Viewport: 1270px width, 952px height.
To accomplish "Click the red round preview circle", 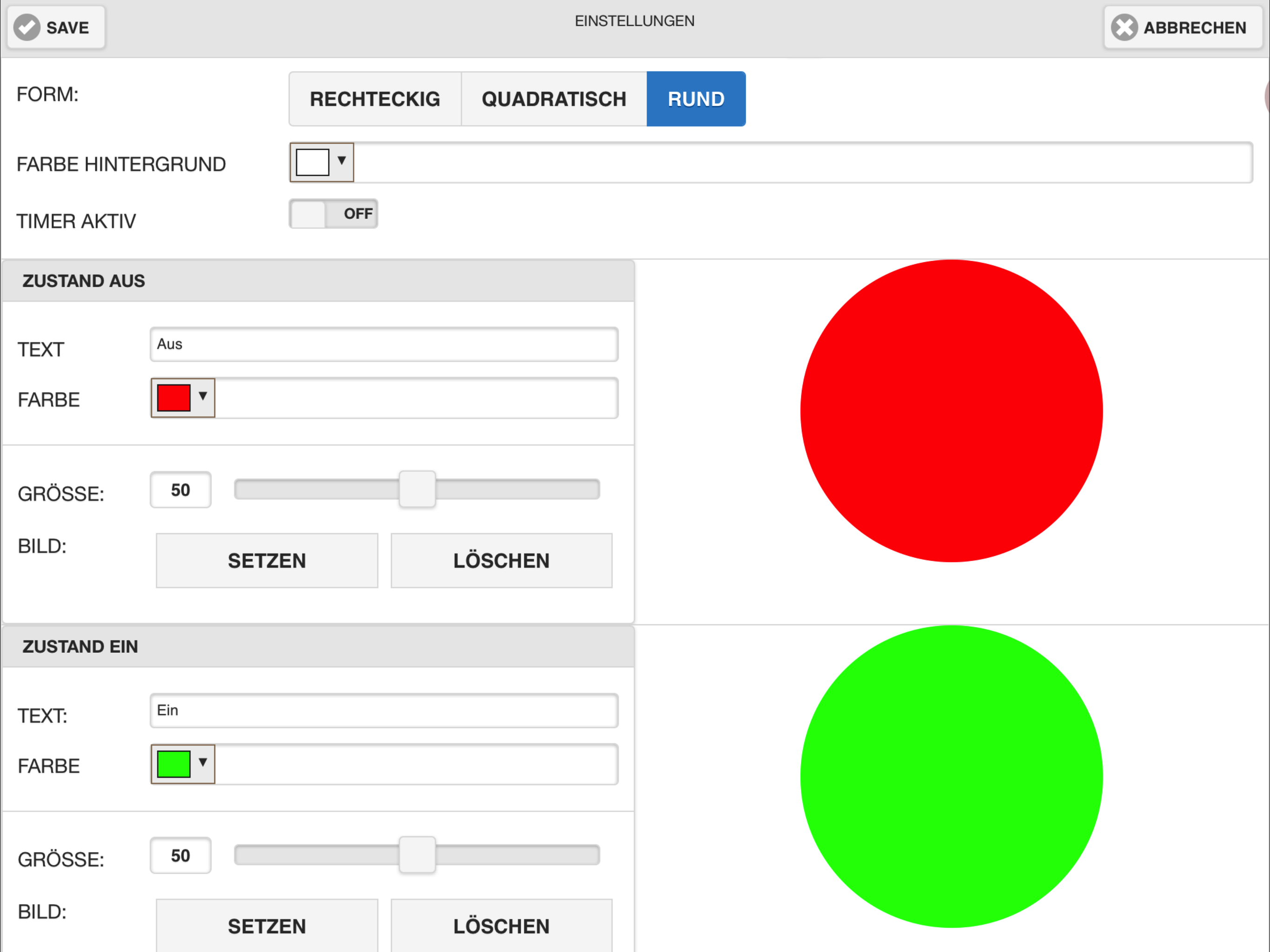I will pos(952,411).
